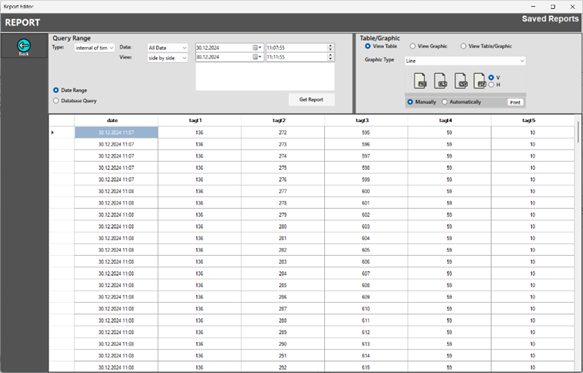Decrease start time 11:07:55 with down arrow
Screen dimensions: 583x373
point(331,49)
